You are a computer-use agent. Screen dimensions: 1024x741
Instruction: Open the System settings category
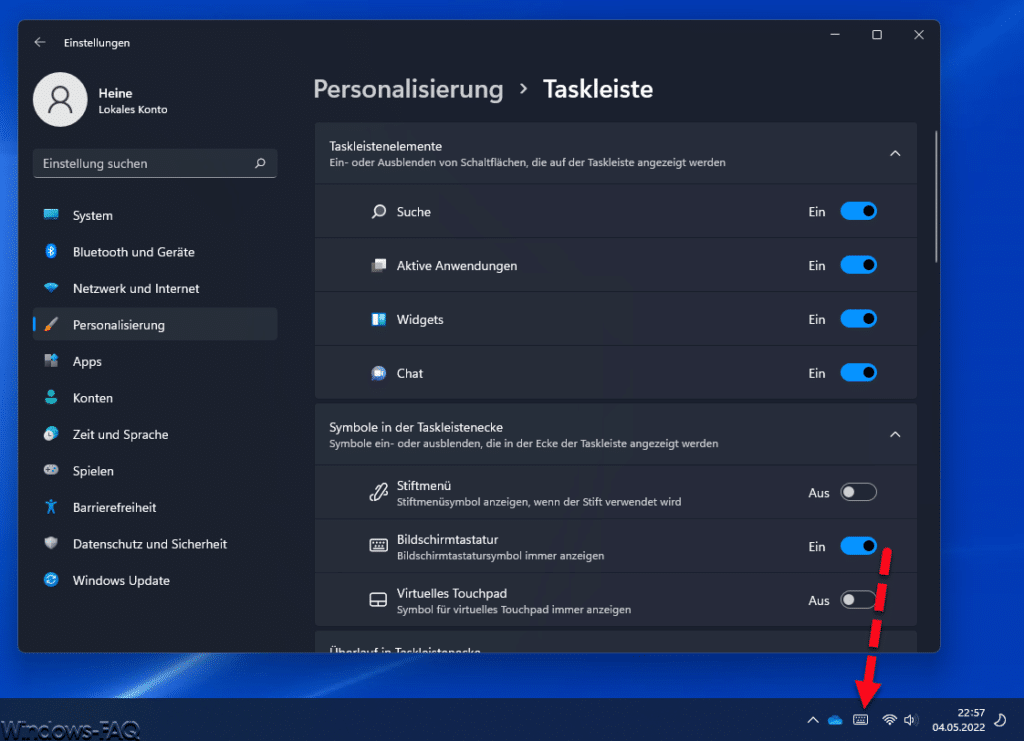(x=155, y=215)
